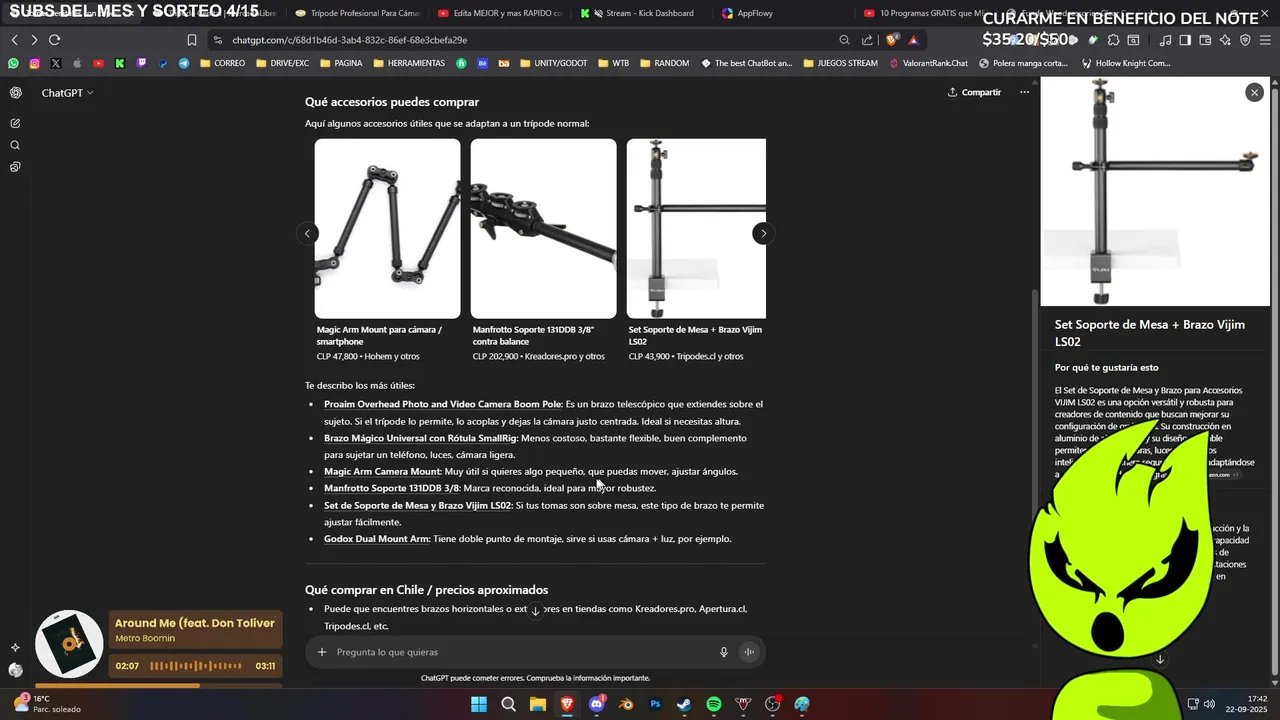This screenshot has width=1280, height=720.
Task: Open the Magic Arm Mount product image
Action: tap(387, 228)
